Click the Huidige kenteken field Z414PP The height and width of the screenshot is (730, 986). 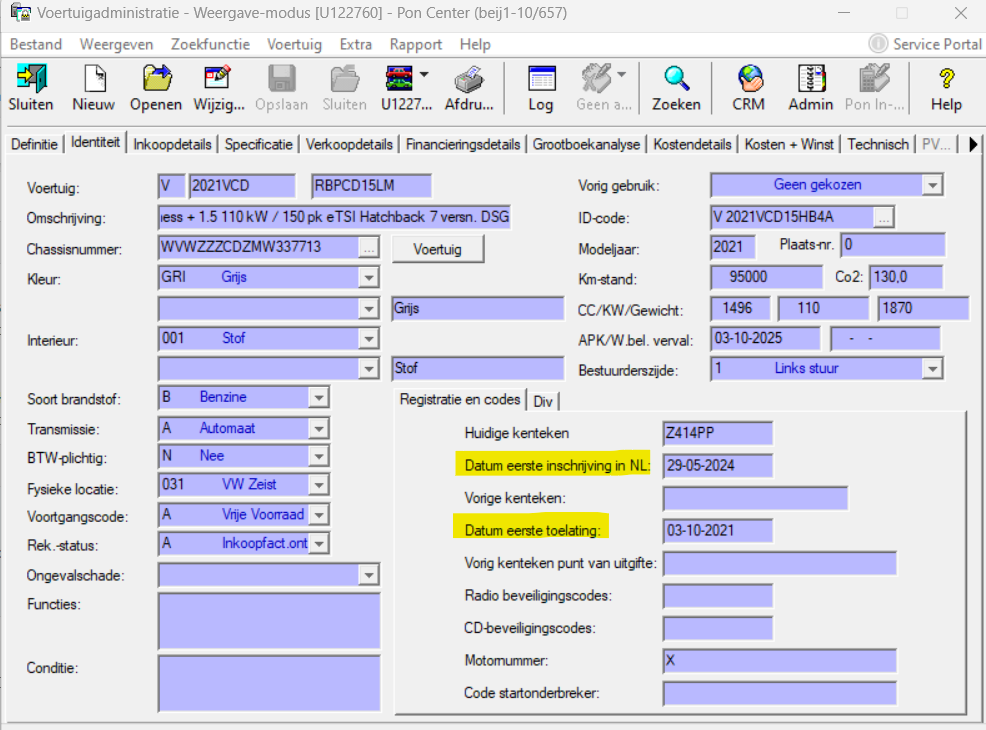point(717,433)
